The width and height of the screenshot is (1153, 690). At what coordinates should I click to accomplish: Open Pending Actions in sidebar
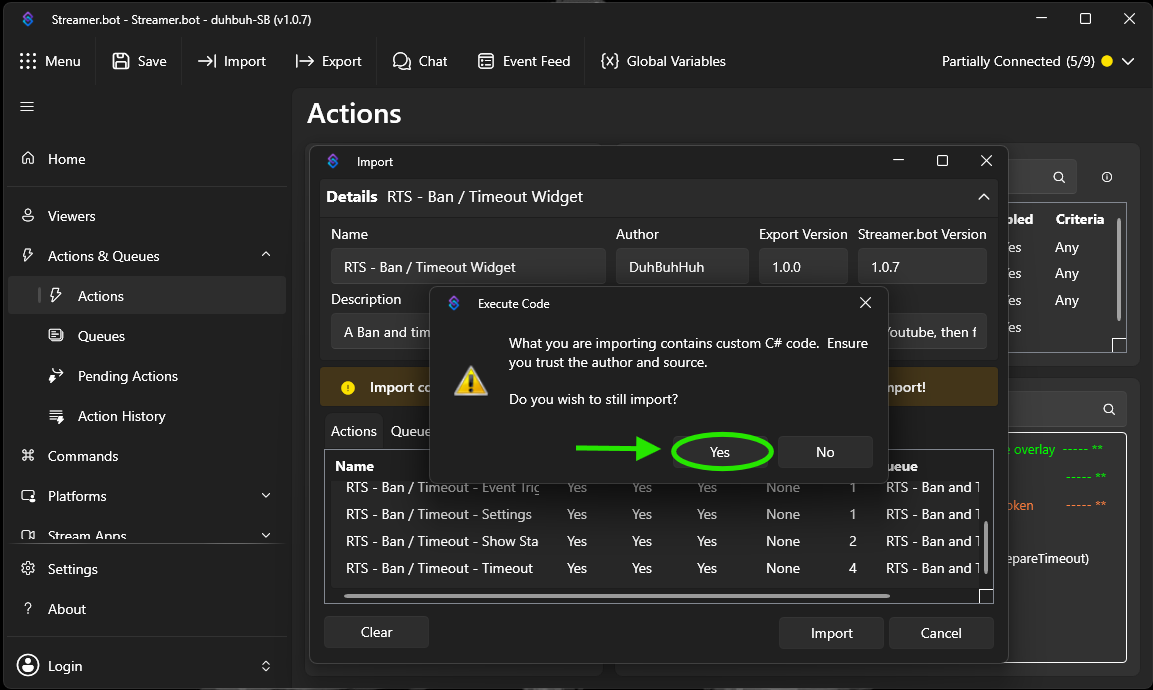pos(147,376)
